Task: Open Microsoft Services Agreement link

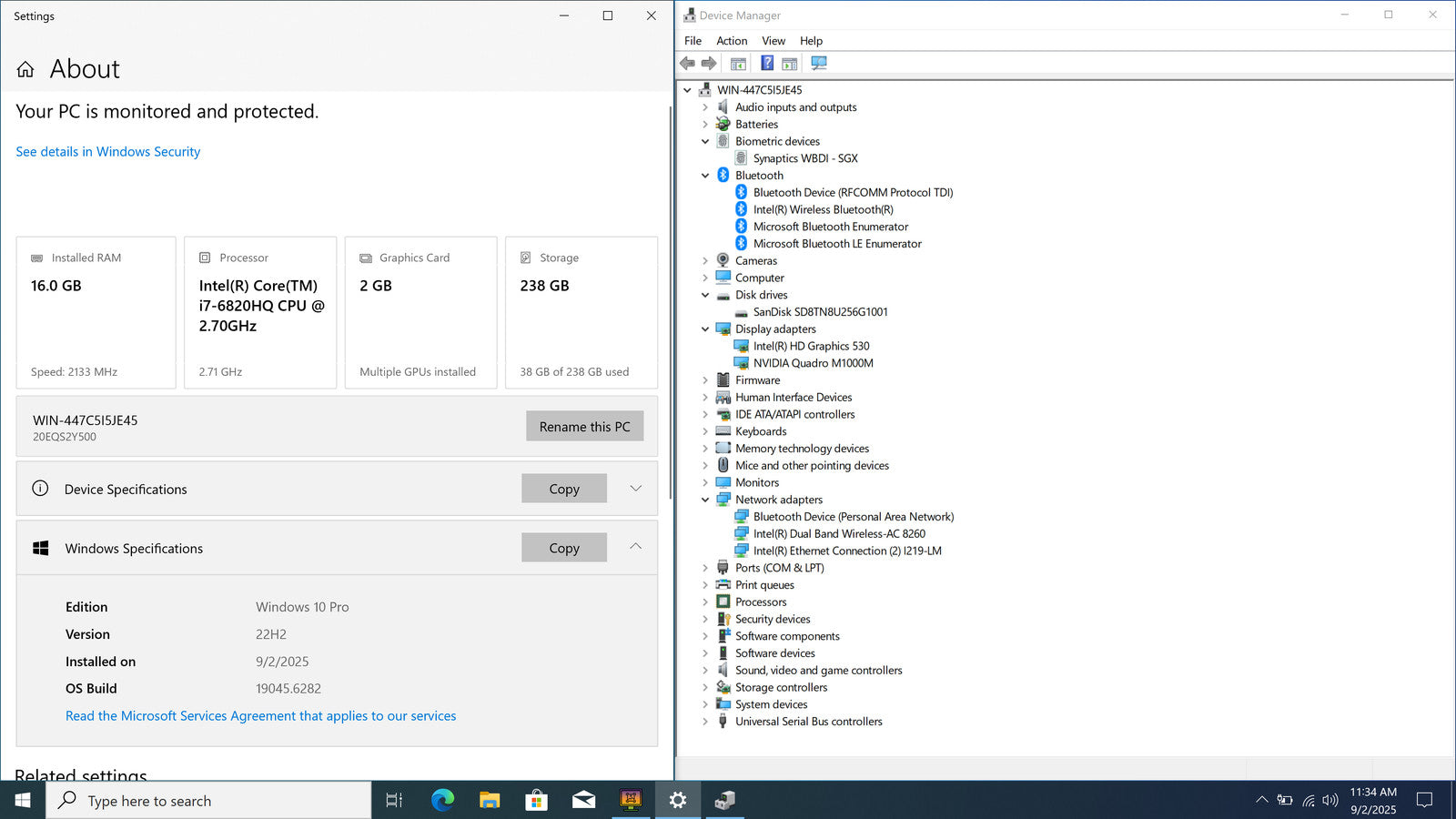Action: click(260, 716)
